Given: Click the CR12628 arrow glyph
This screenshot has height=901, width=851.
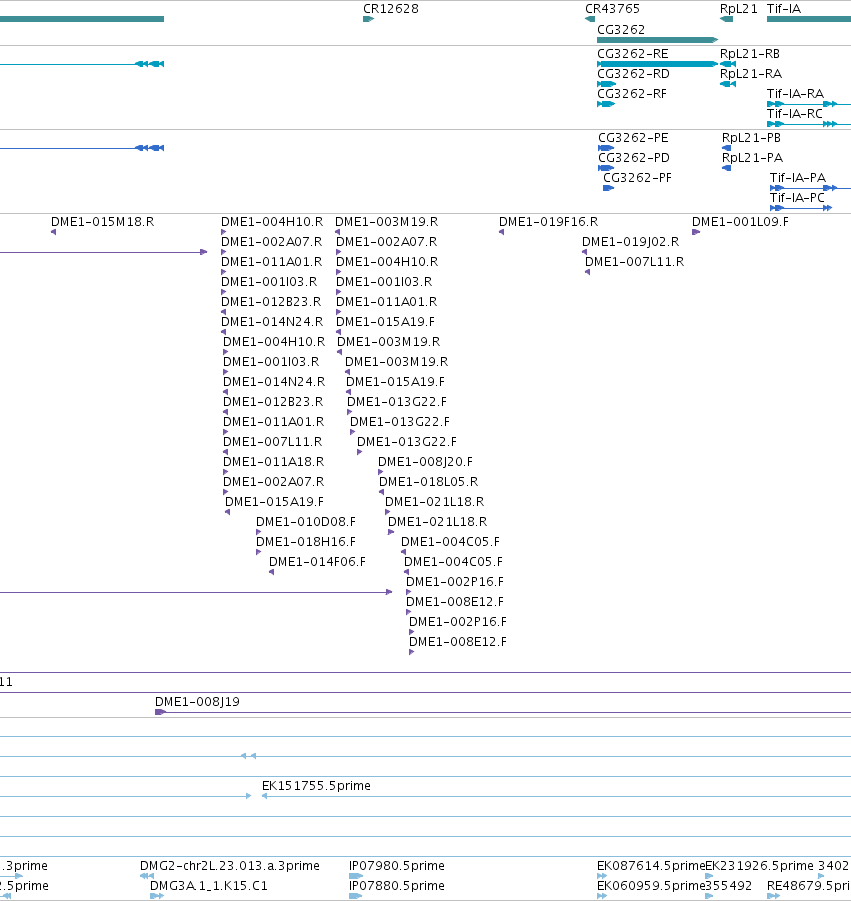Looking at the screenshot, I should [368, 20].
